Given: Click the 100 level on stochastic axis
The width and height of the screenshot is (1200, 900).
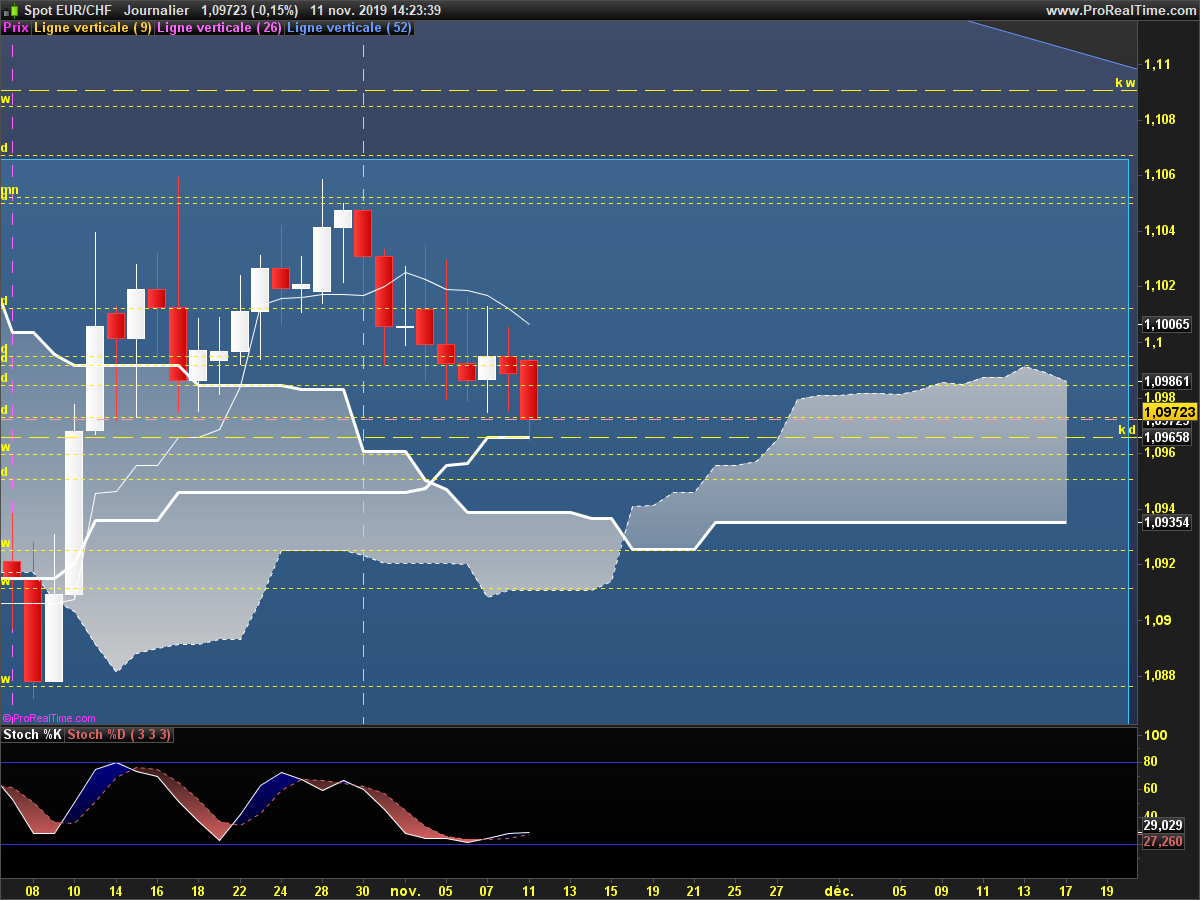Looking at the screenshot, I should (x=1155, y=735).
